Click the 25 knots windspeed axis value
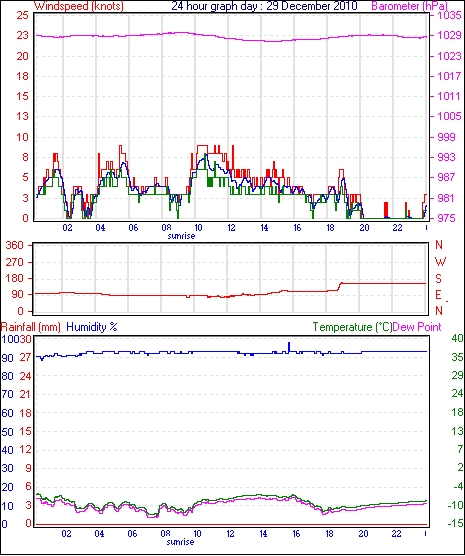The image size is (465, 556). click(22, 15)
